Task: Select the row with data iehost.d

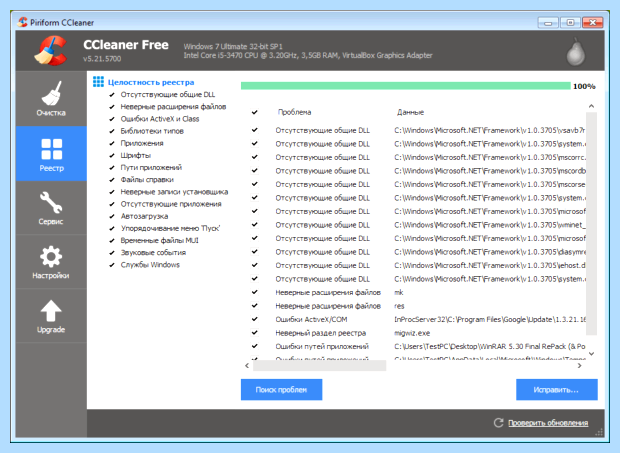Action: [418, 265]
